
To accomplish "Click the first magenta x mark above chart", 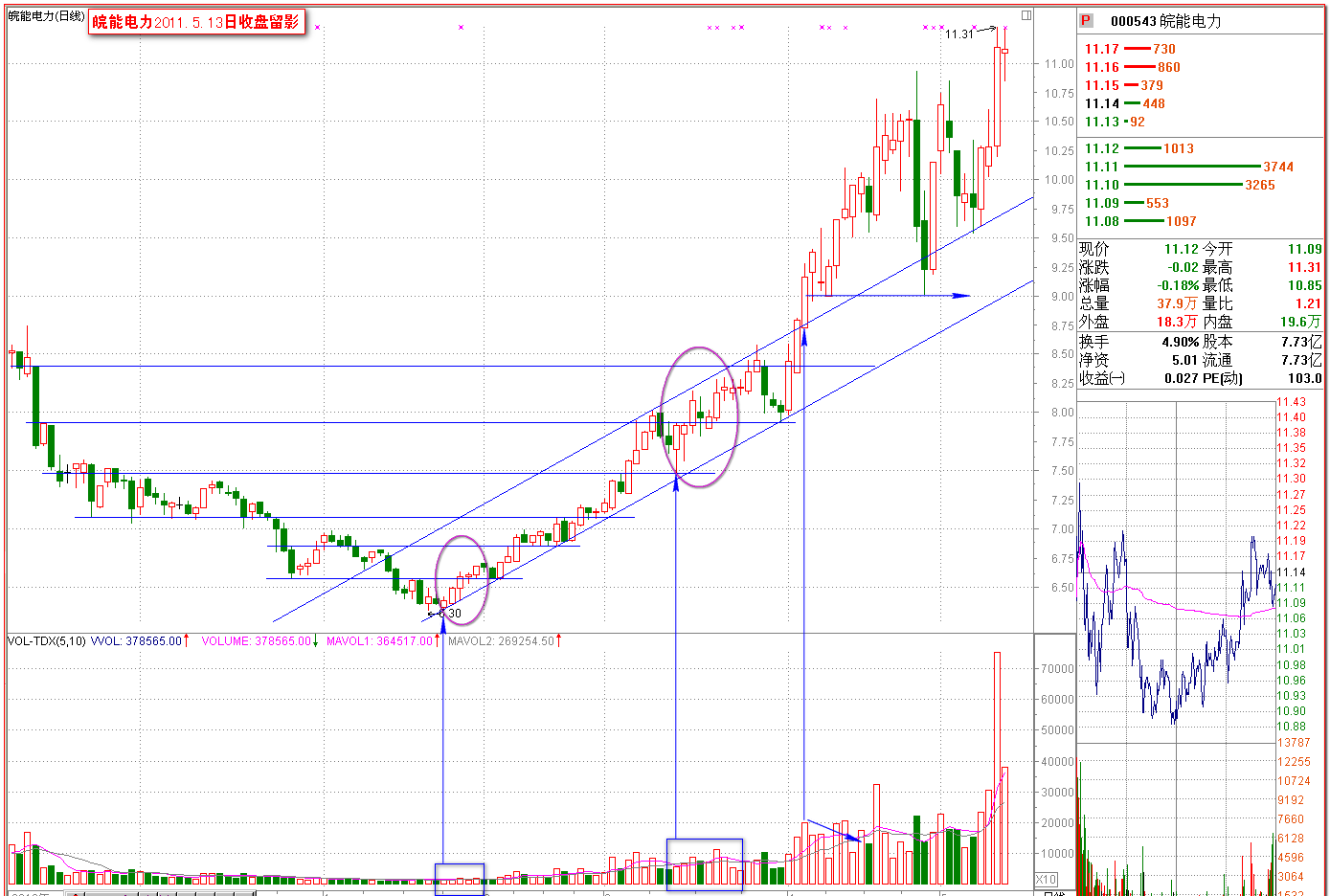I will click(x=317, y=28).
